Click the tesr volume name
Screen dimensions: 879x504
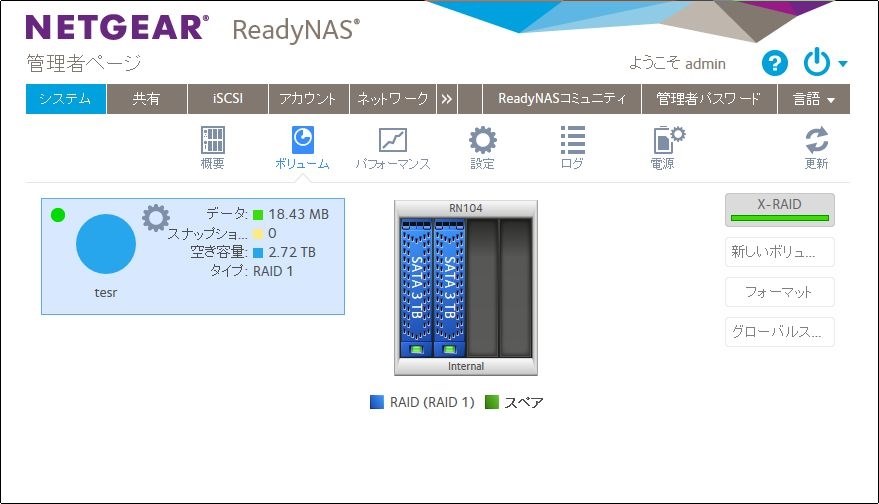[106, 293]
